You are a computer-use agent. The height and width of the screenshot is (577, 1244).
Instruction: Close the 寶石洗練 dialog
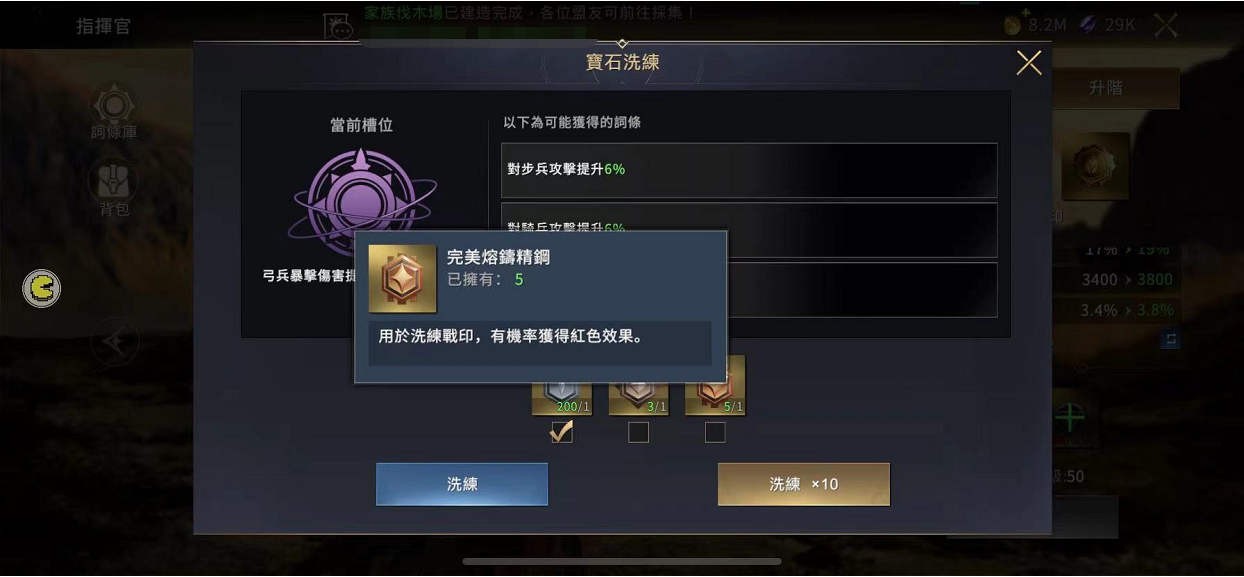click(1029, 63)
